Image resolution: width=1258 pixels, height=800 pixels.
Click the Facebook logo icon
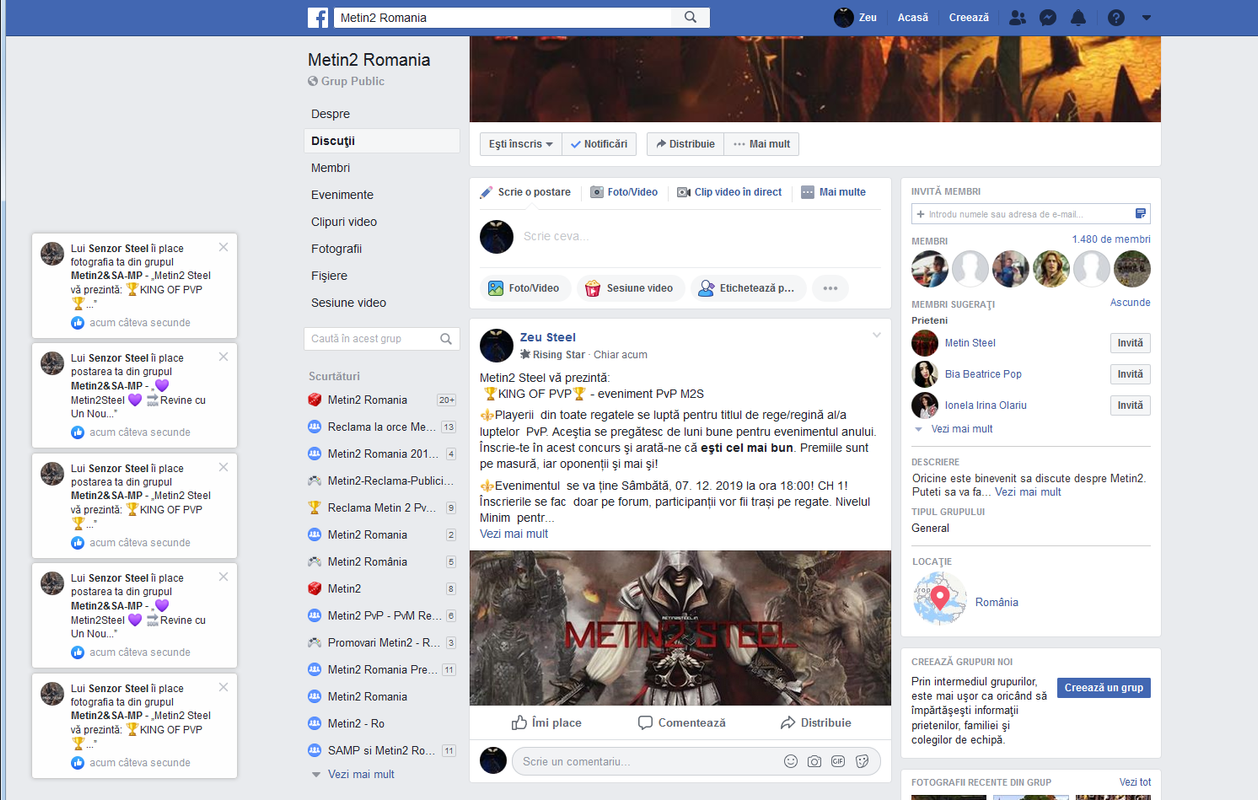click(318, 17)
